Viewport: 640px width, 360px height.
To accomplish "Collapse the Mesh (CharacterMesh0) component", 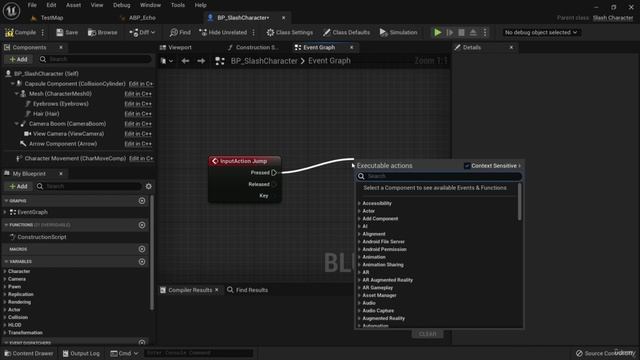I will (x=17, y=94).
